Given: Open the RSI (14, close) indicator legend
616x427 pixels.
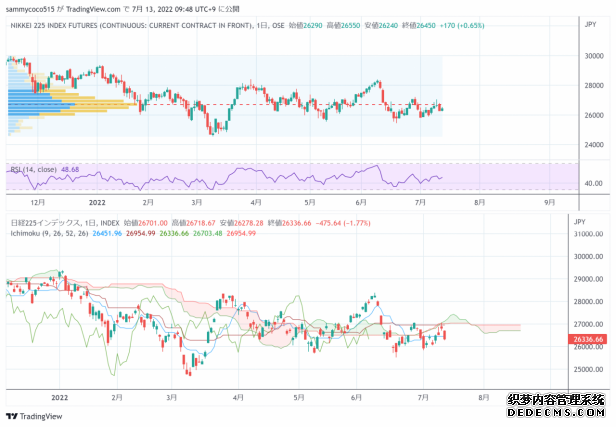Looking at the screenshot, I should click(33, 170).
